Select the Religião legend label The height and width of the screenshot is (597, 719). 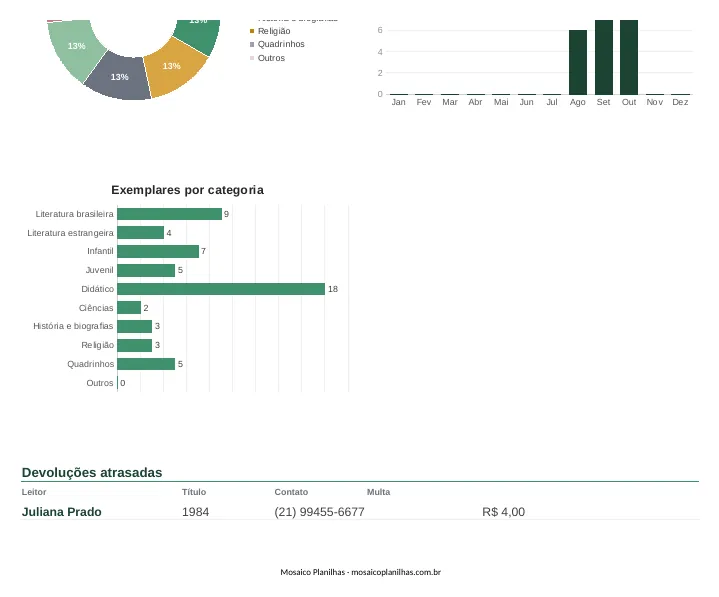point(274,31)
